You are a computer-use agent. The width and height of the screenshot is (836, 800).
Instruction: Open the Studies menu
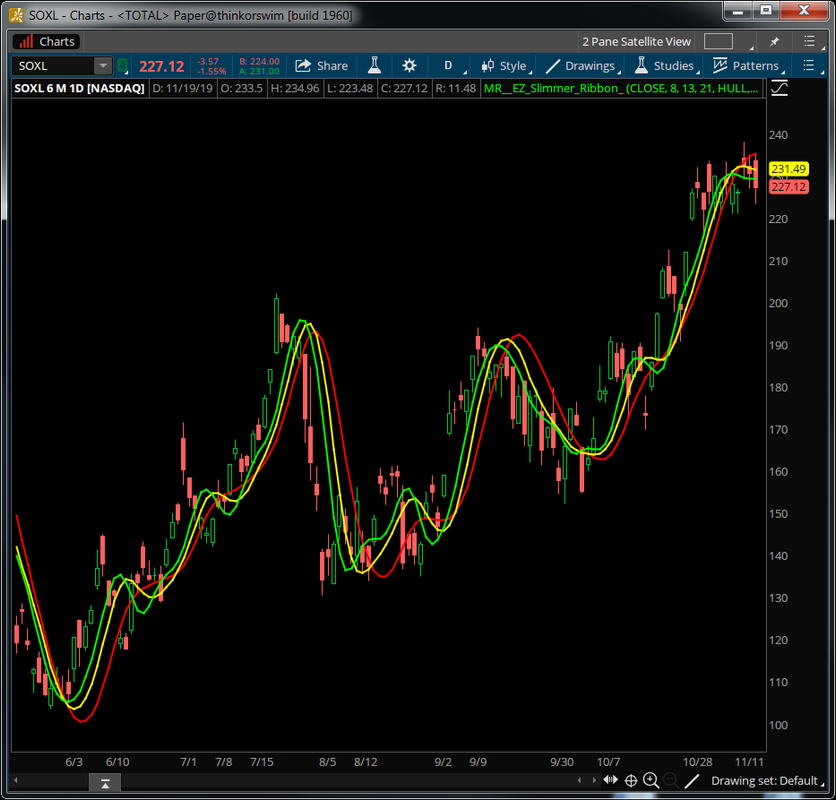pos(666,66)
